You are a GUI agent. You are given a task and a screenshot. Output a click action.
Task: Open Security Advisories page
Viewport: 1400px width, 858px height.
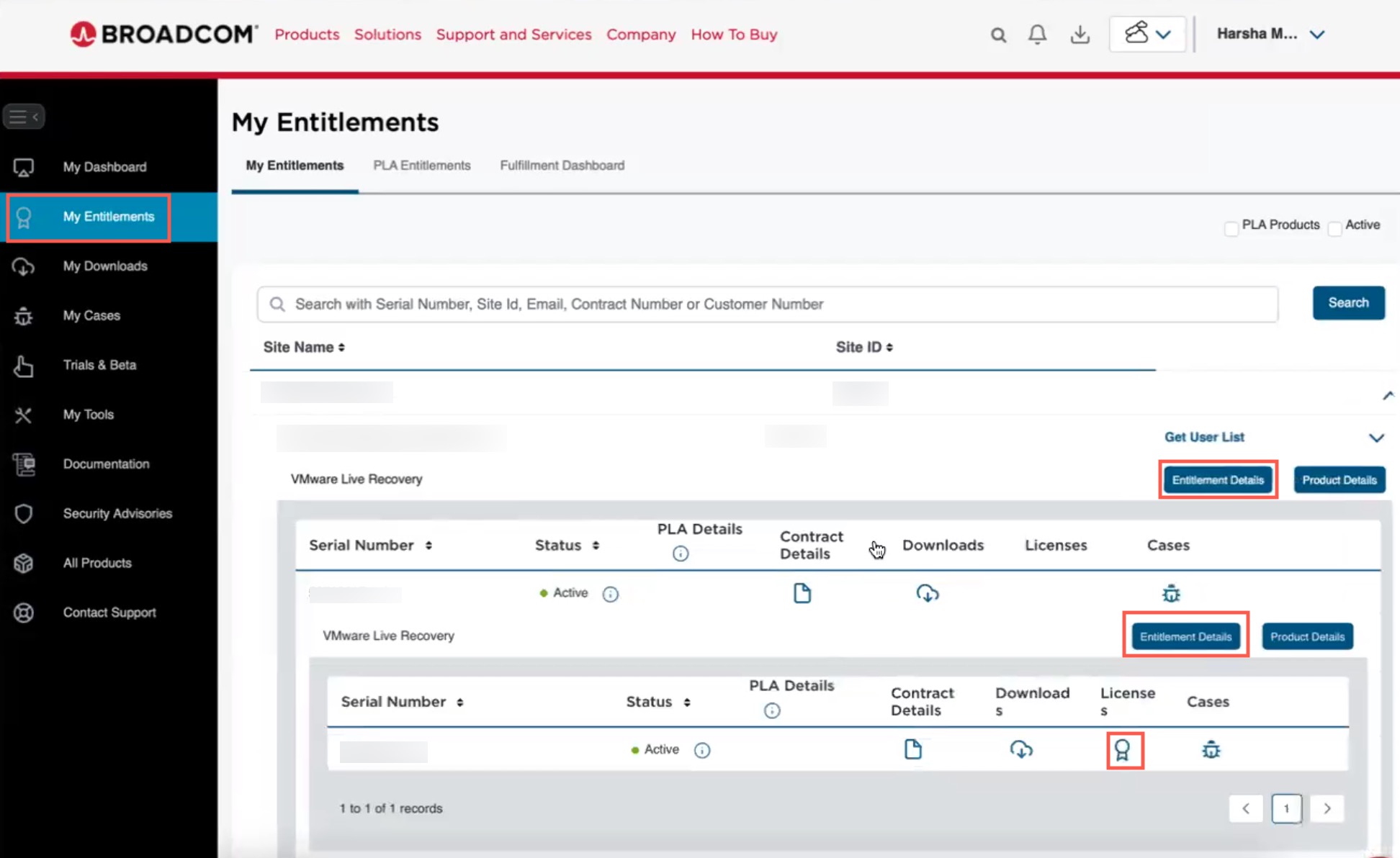[x=117, y=513]
